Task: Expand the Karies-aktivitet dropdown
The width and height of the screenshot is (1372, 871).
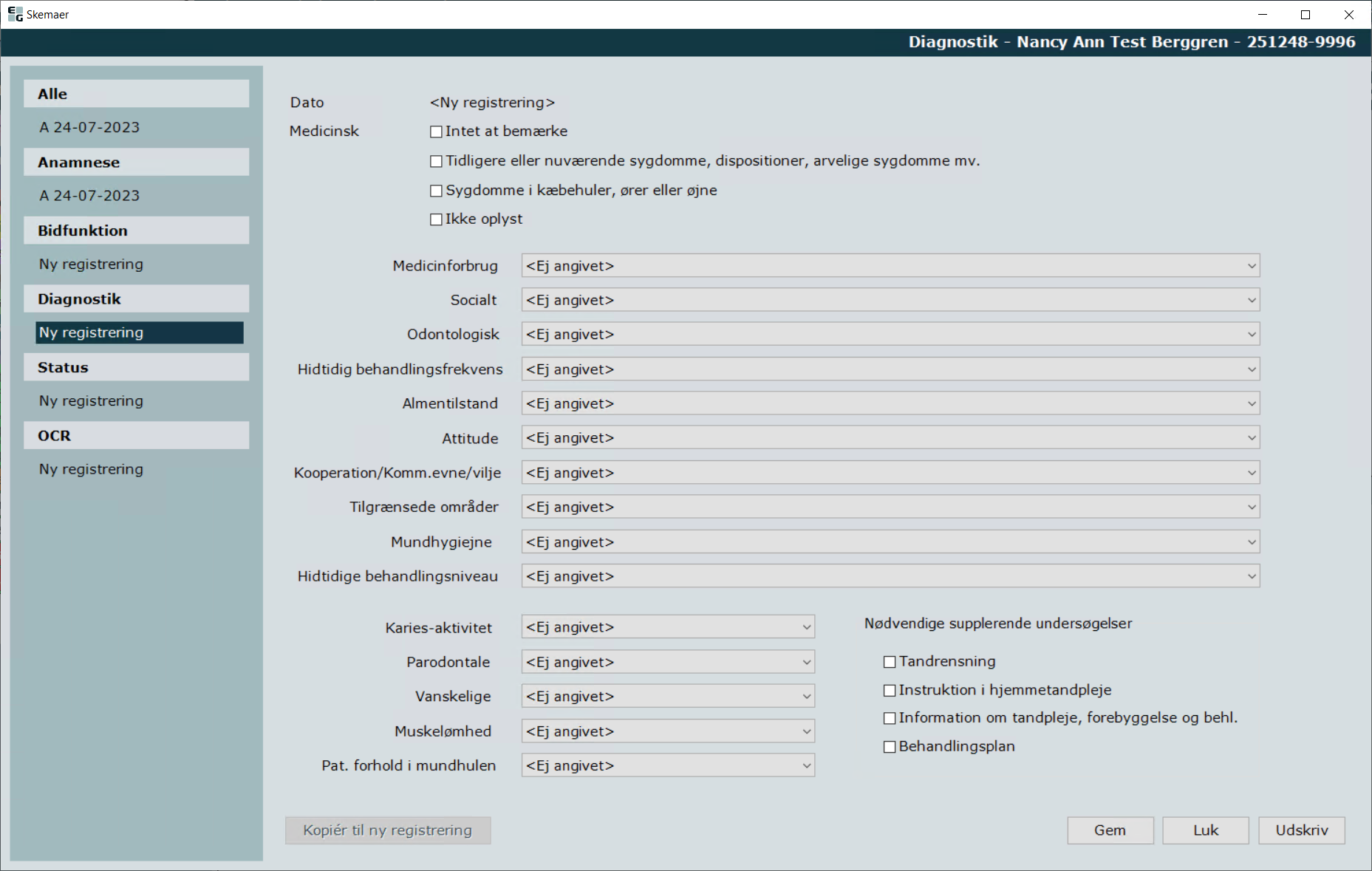Action: [x=668, y=627]
